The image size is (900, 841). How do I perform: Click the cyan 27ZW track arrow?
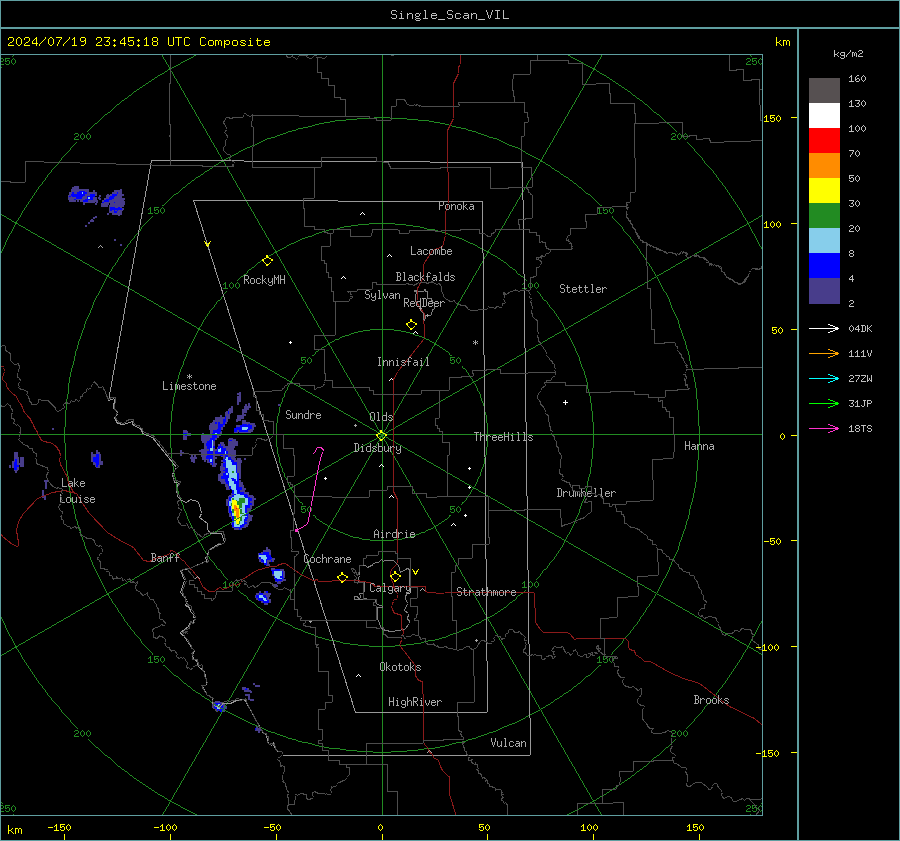(x=824, y=378)
